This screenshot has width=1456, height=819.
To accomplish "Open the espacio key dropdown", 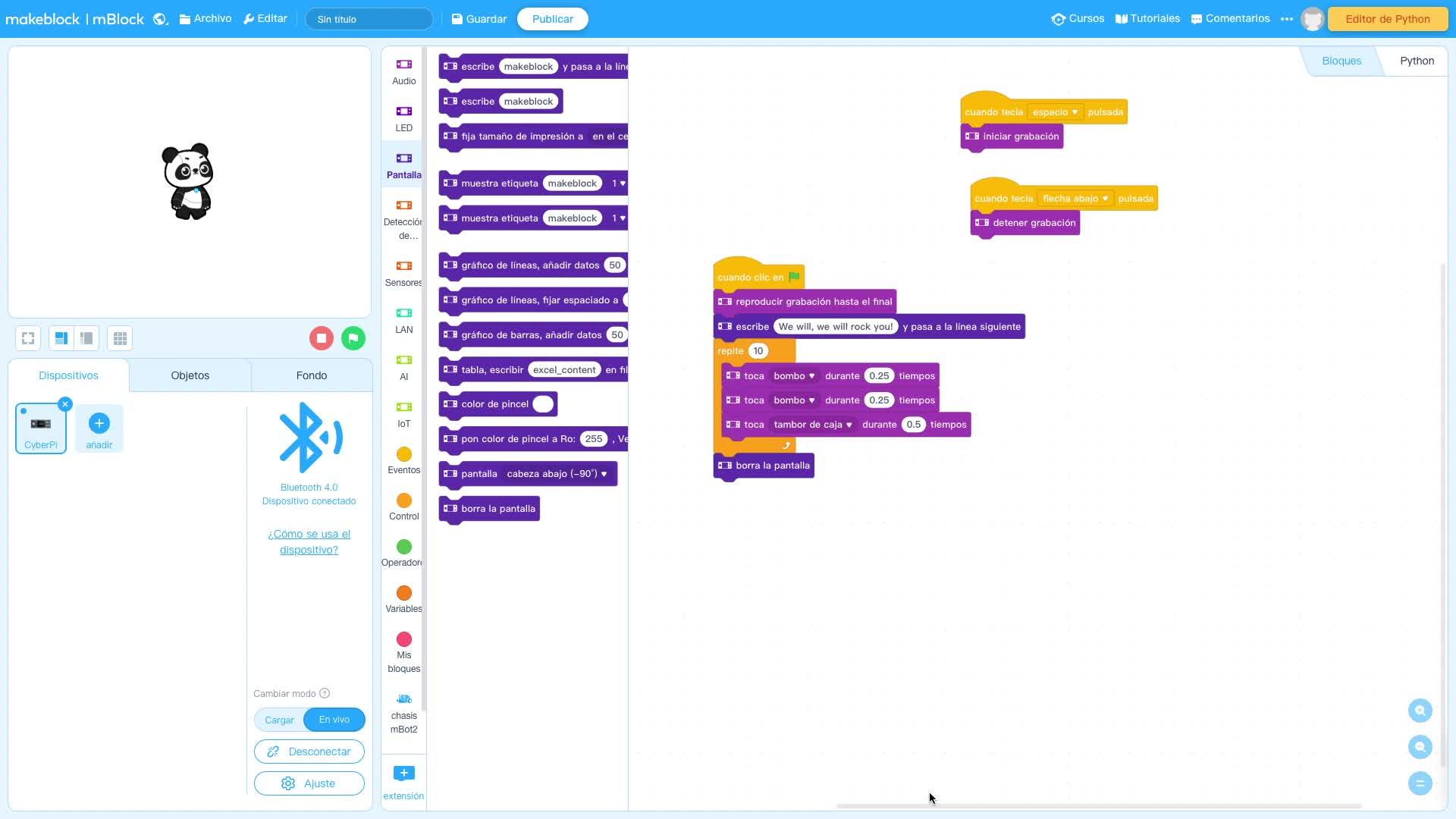I will click(1054, 112).
